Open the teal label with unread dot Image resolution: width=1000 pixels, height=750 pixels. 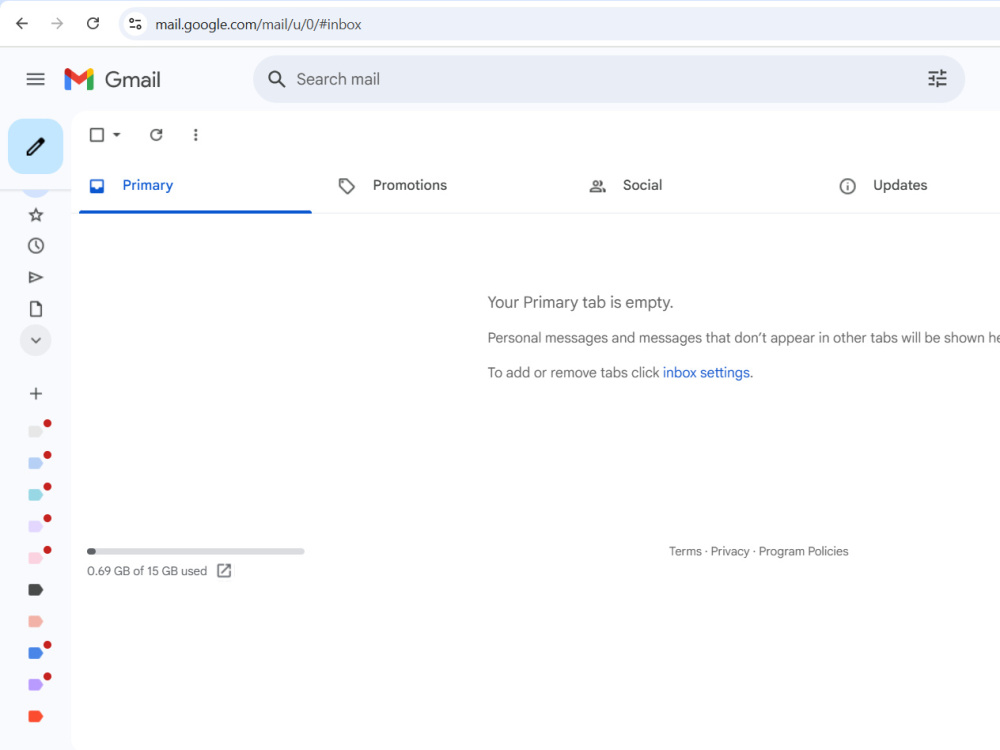[36, 495]
